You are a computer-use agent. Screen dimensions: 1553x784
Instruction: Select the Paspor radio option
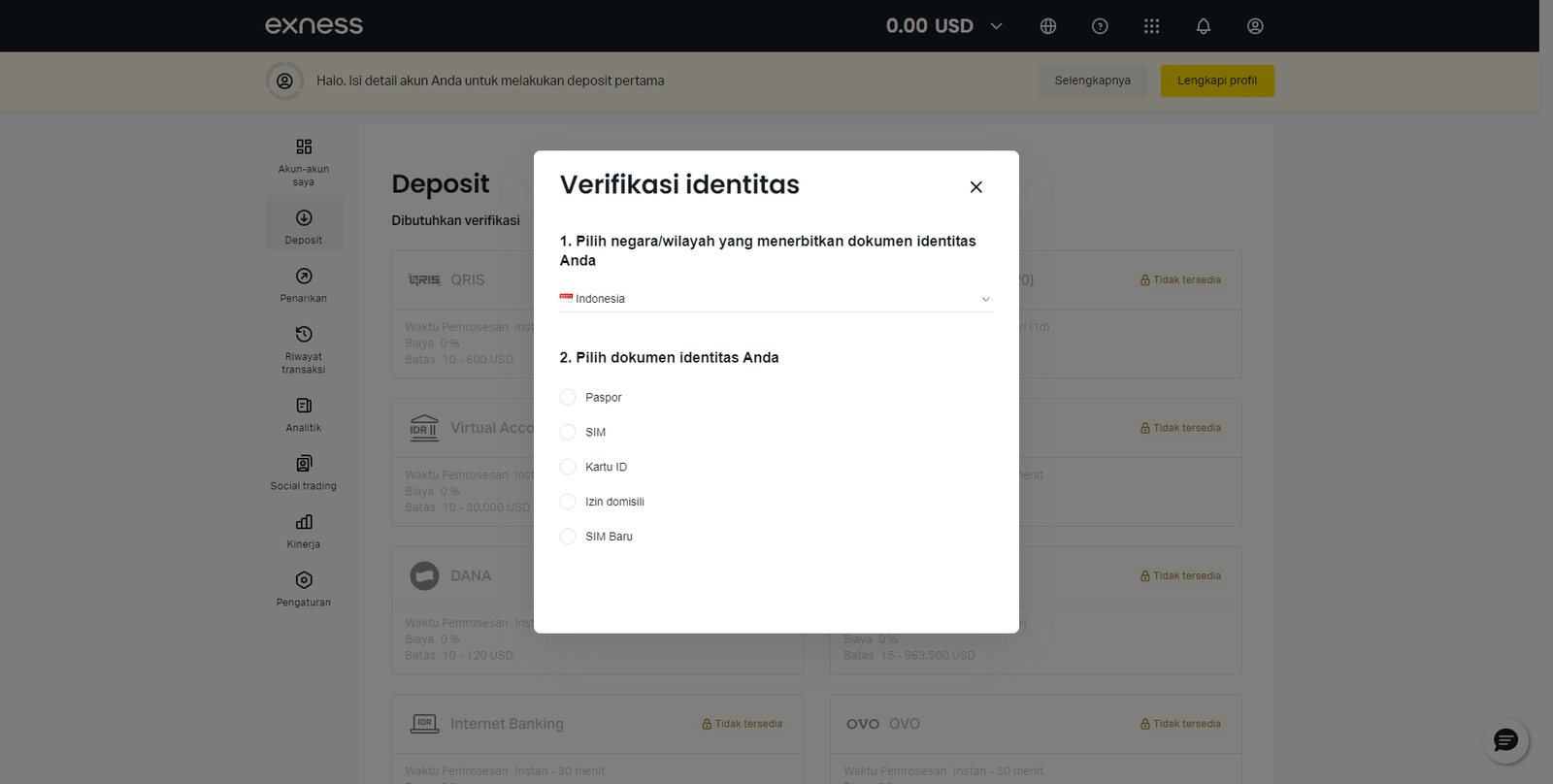[x=568, y=398]
